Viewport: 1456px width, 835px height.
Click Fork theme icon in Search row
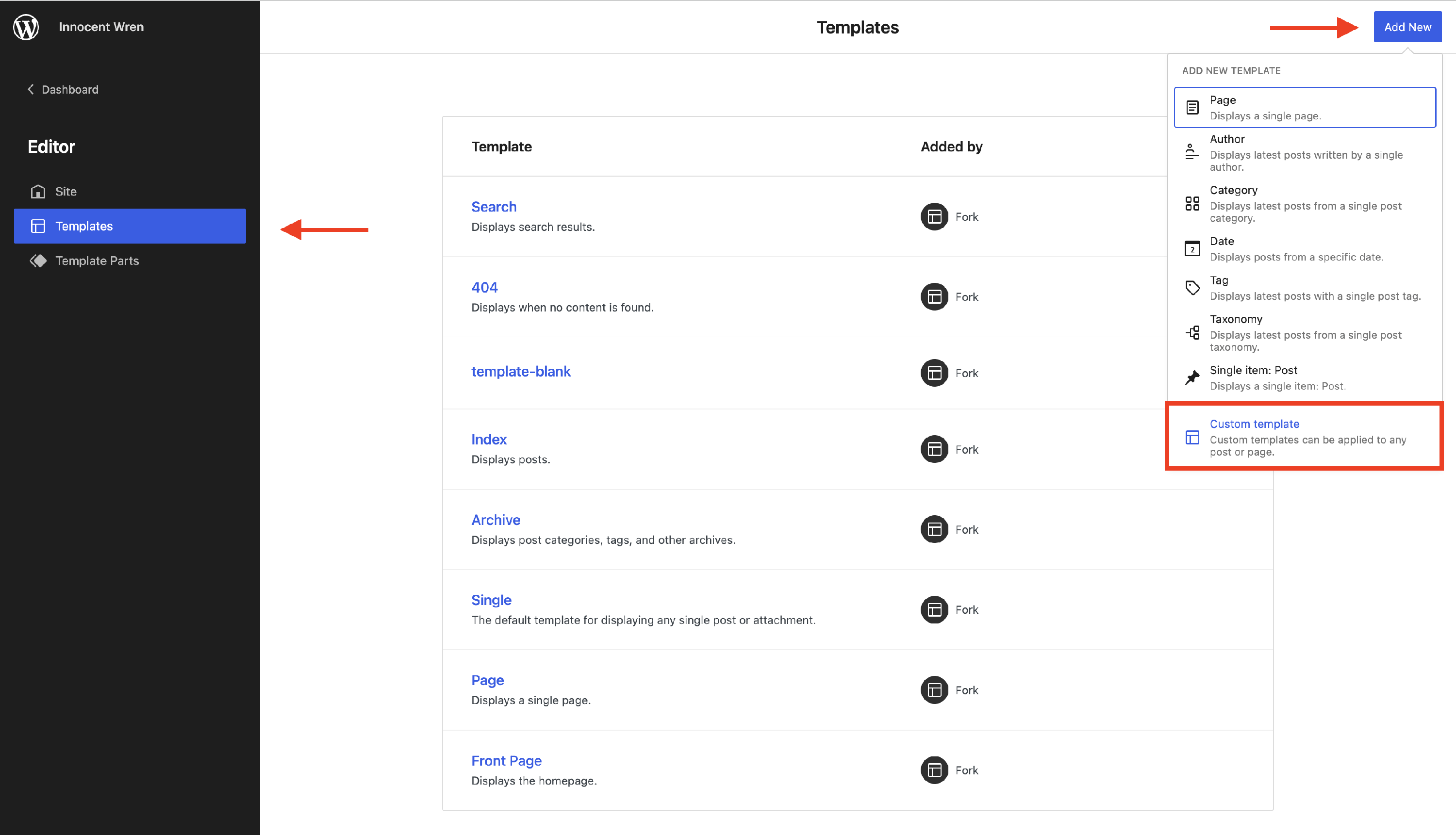pos(934,217)
